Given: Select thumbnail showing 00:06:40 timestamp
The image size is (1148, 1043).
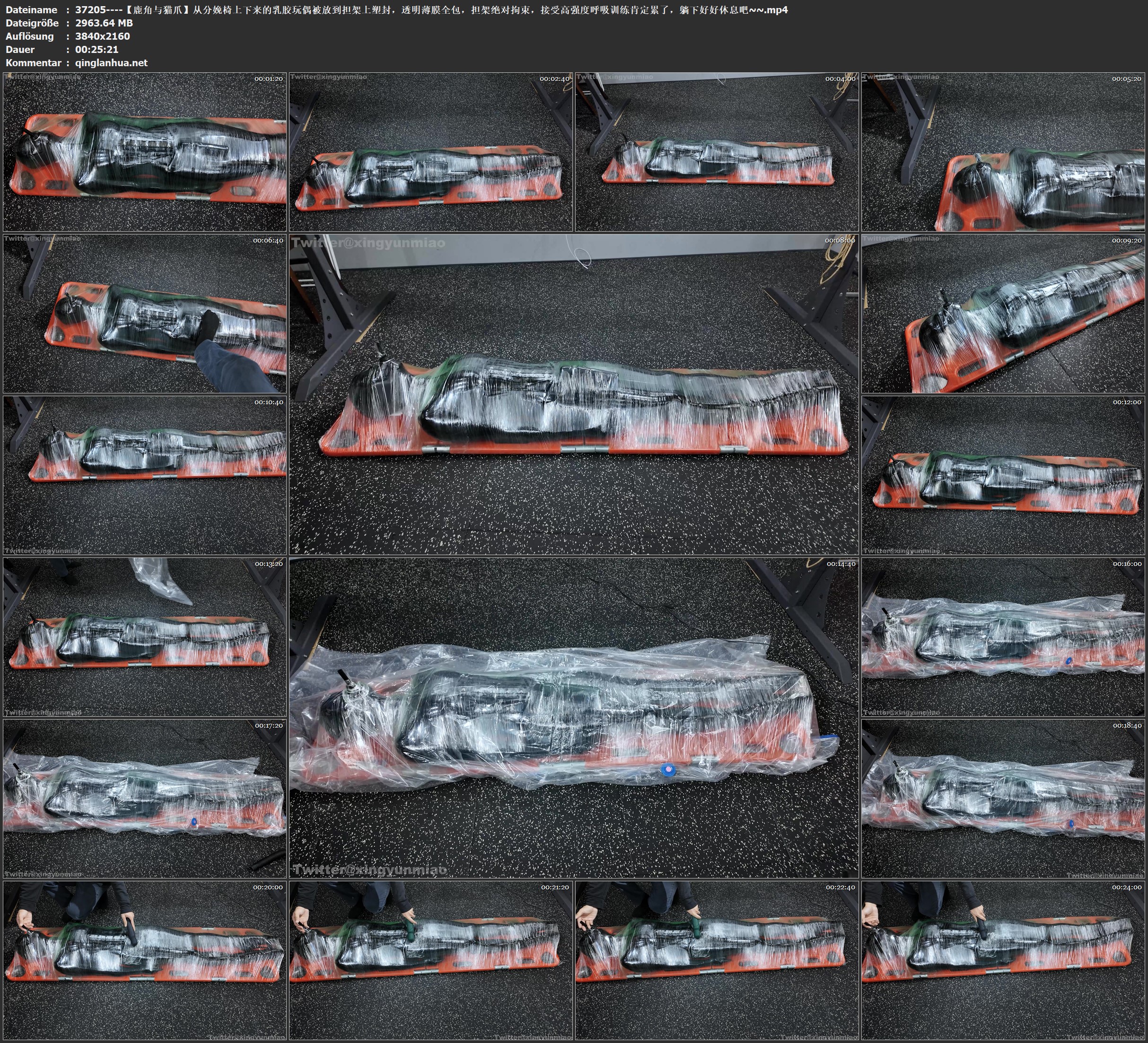Looking at the screenshot, I should point(145,313).
